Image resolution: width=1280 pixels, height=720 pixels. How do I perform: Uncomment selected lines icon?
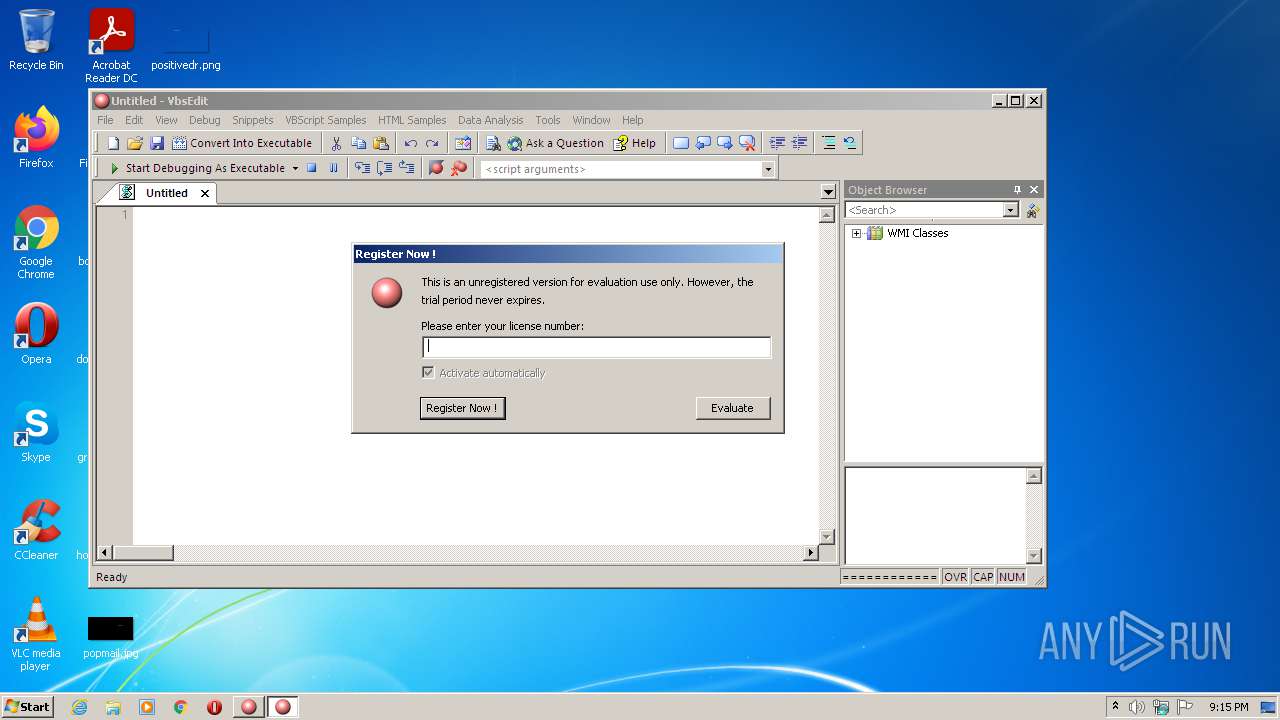click(x=850, y=143)
